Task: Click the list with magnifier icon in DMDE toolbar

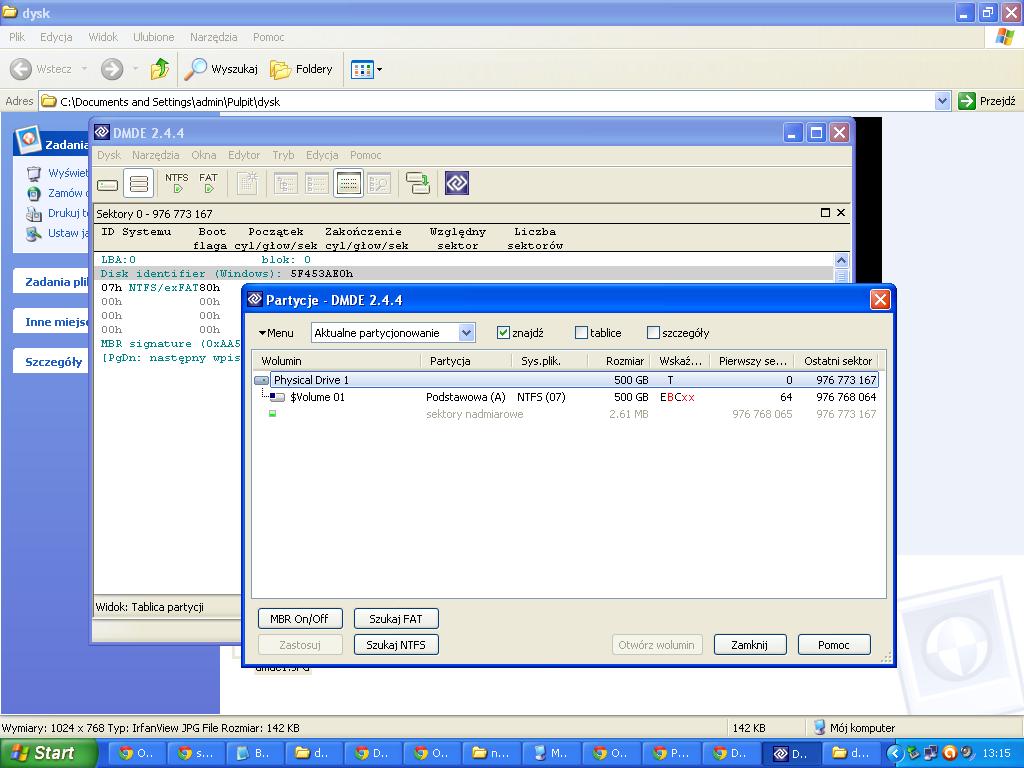Action: click(x=379, y=184)
